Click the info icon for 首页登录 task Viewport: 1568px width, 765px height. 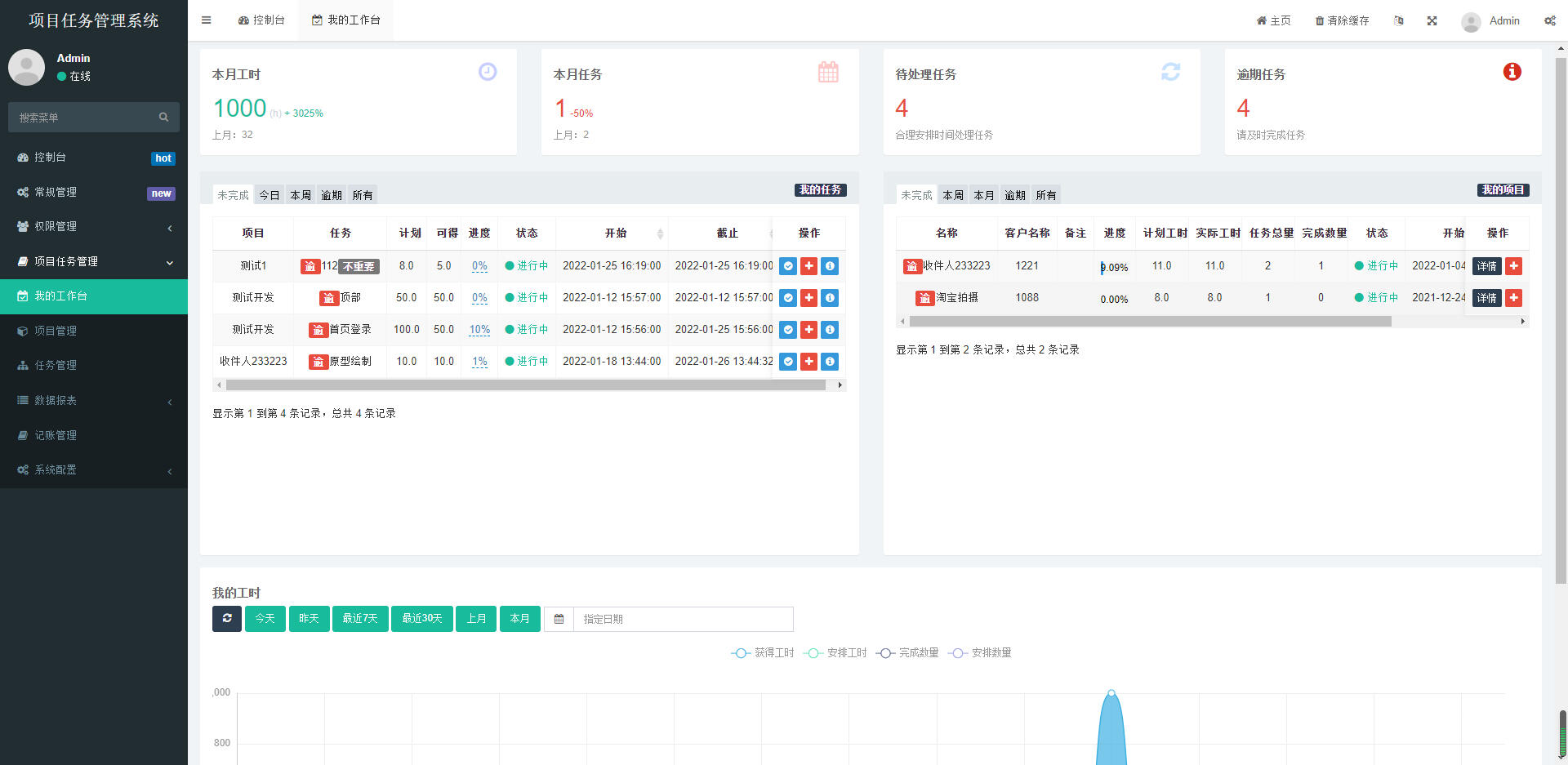click(830, 330)
